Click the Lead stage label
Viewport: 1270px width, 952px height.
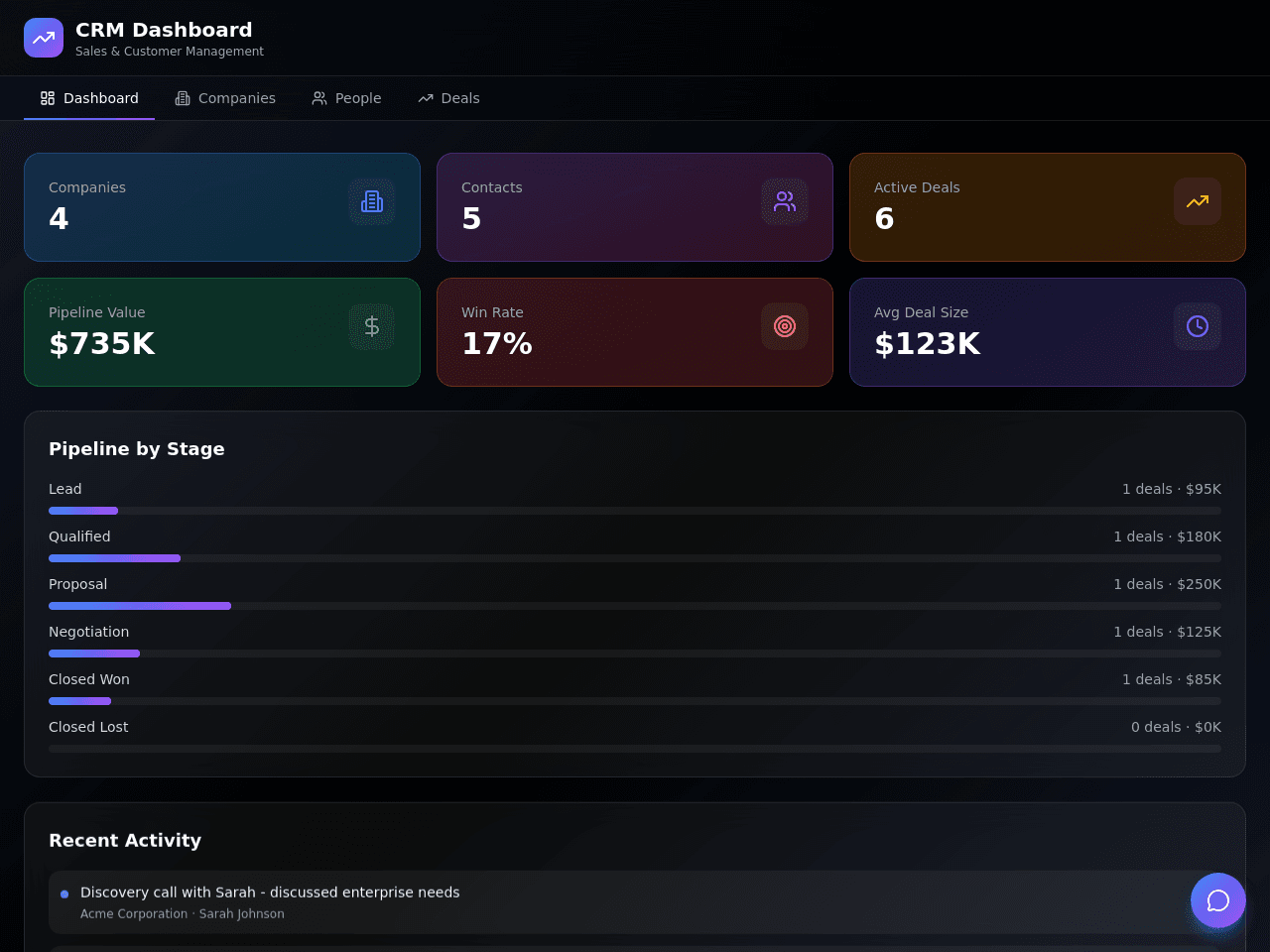click(65, 489)
